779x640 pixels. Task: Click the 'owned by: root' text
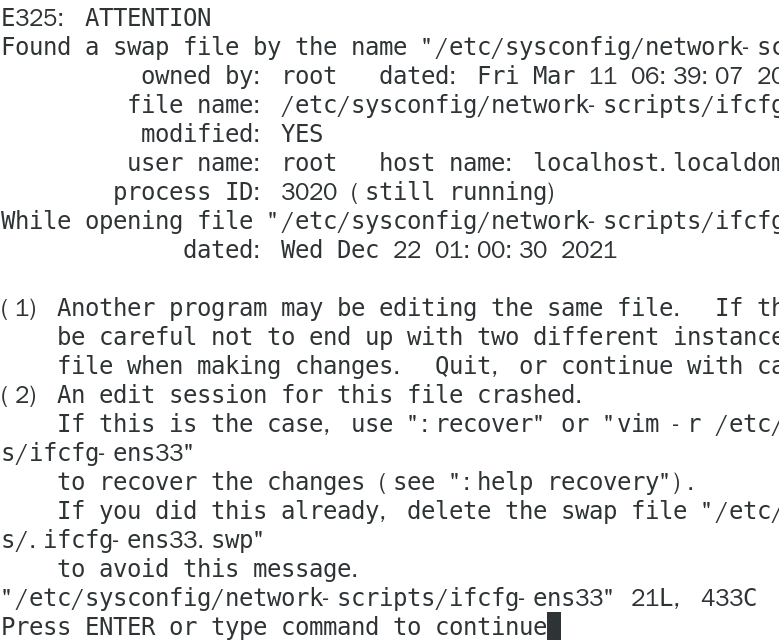[x=239, y=76]
